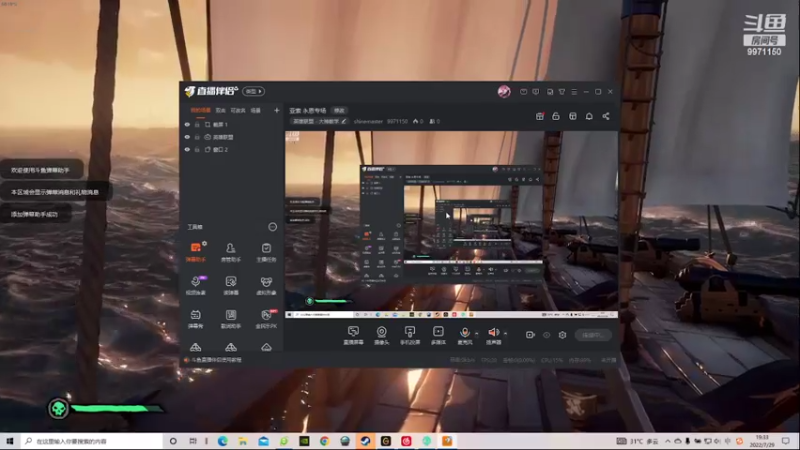
Task: Open the user avatar in title bar
Action: pyautogui.click(x=504, y=92)
